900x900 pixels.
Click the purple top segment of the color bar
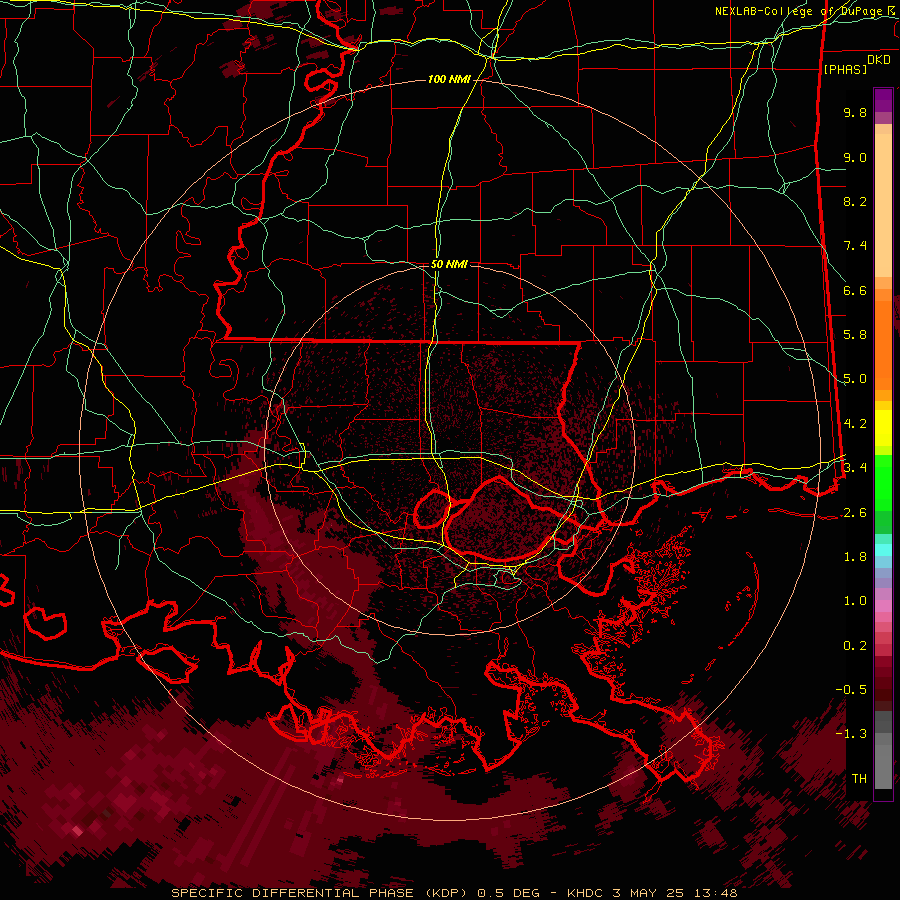coord(883,100)
